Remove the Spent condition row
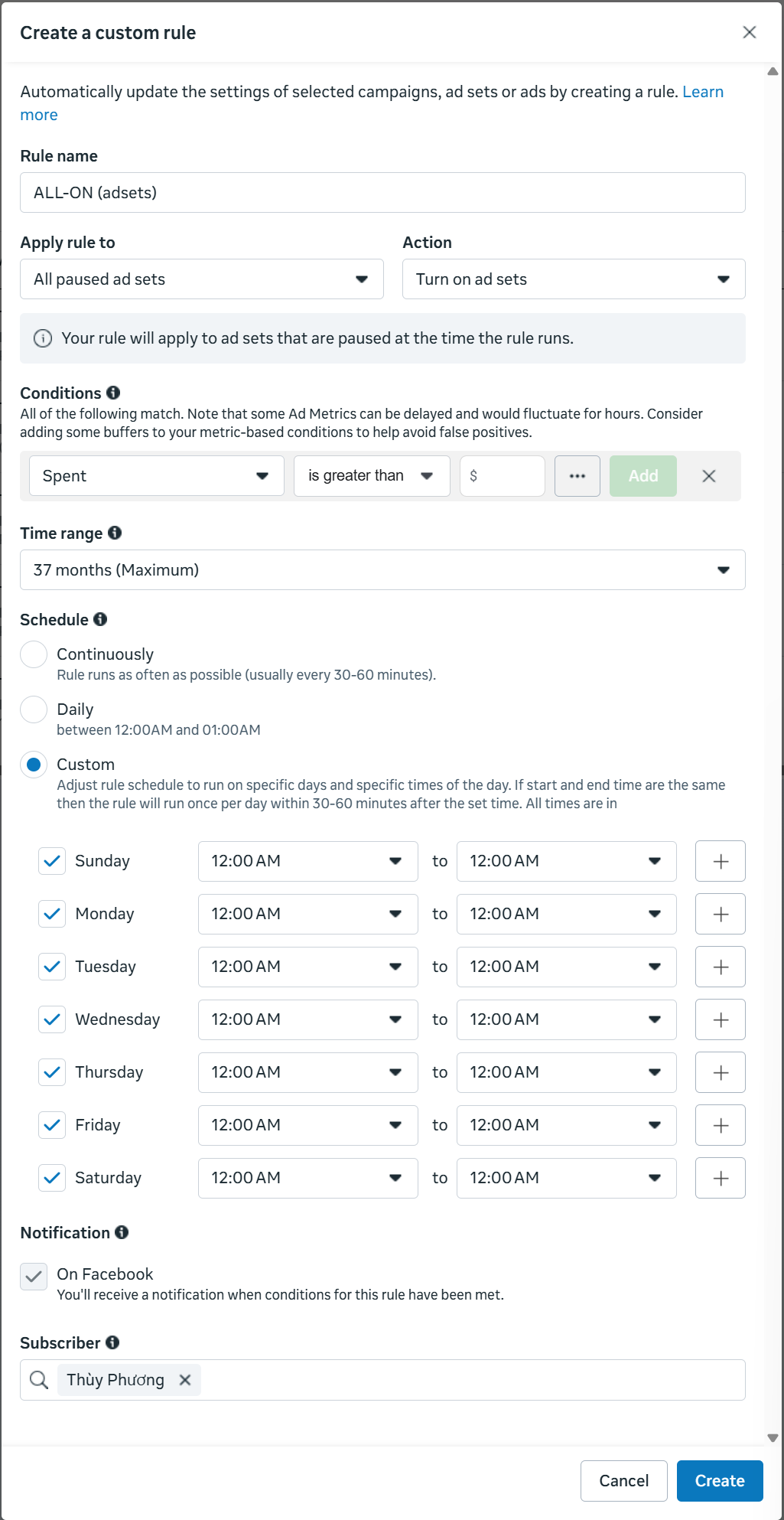 709,476
